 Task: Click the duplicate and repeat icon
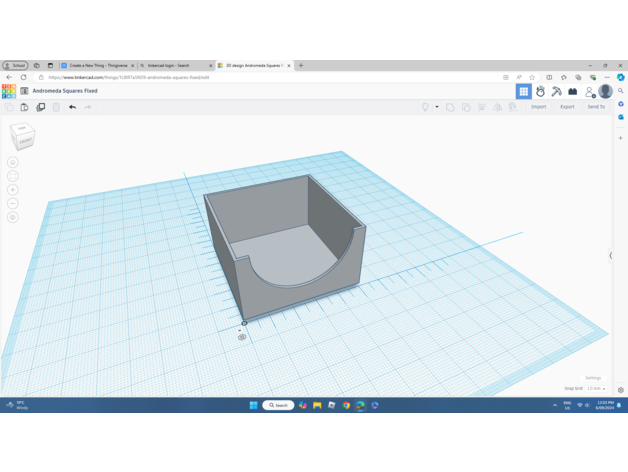point(40,107)
